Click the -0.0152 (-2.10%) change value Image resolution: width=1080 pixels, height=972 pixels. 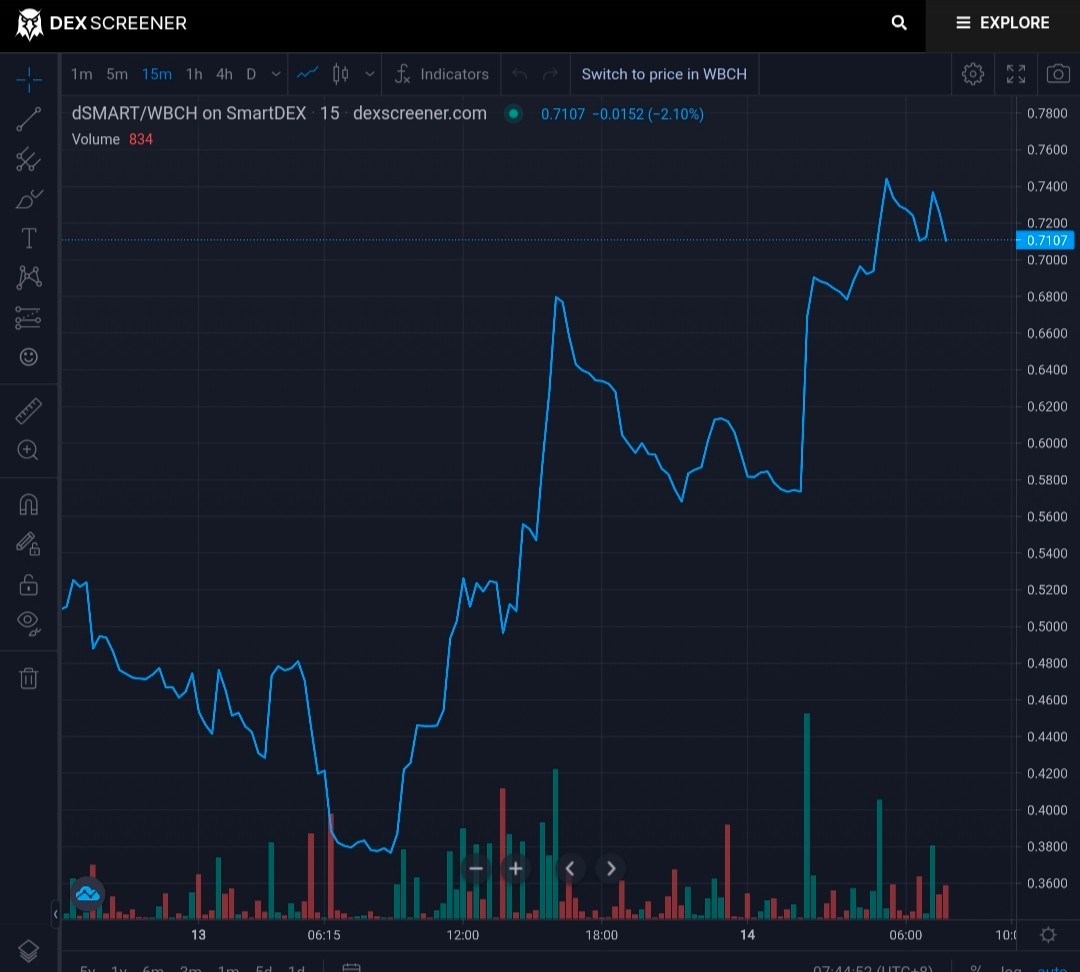point(648,114)
